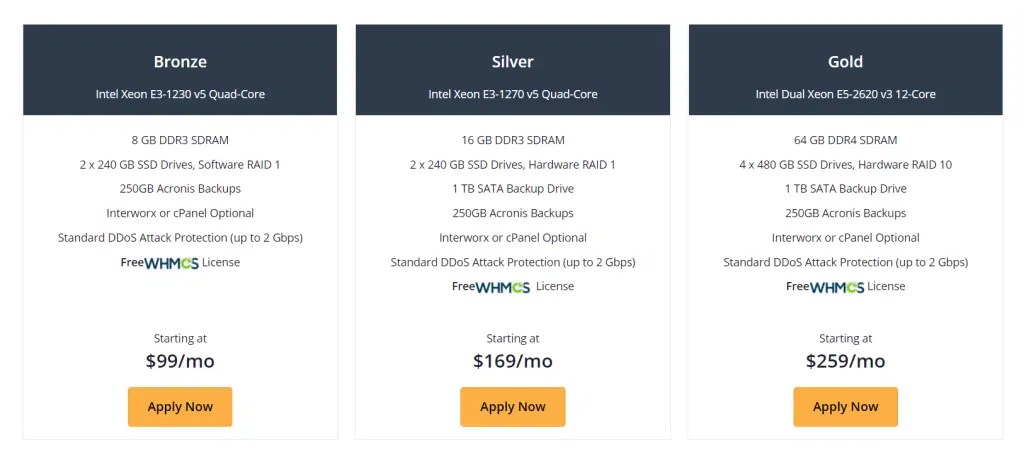Click the Intel Xeon E3-1230 v5 Quad-Core text
This screenshot has height=457, width=1024.
coord(180,94)
